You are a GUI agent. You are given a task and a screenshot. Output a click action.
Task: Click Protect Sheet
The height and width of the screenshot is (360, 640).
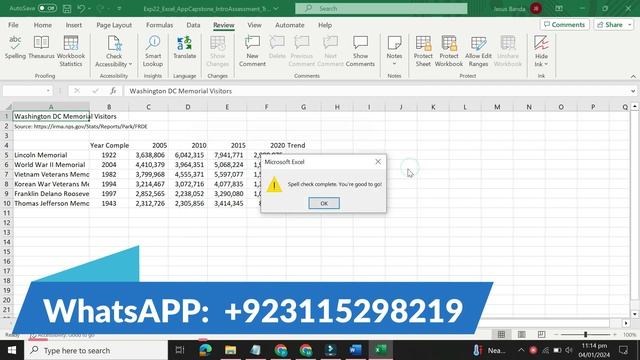(x=423, y=51)
